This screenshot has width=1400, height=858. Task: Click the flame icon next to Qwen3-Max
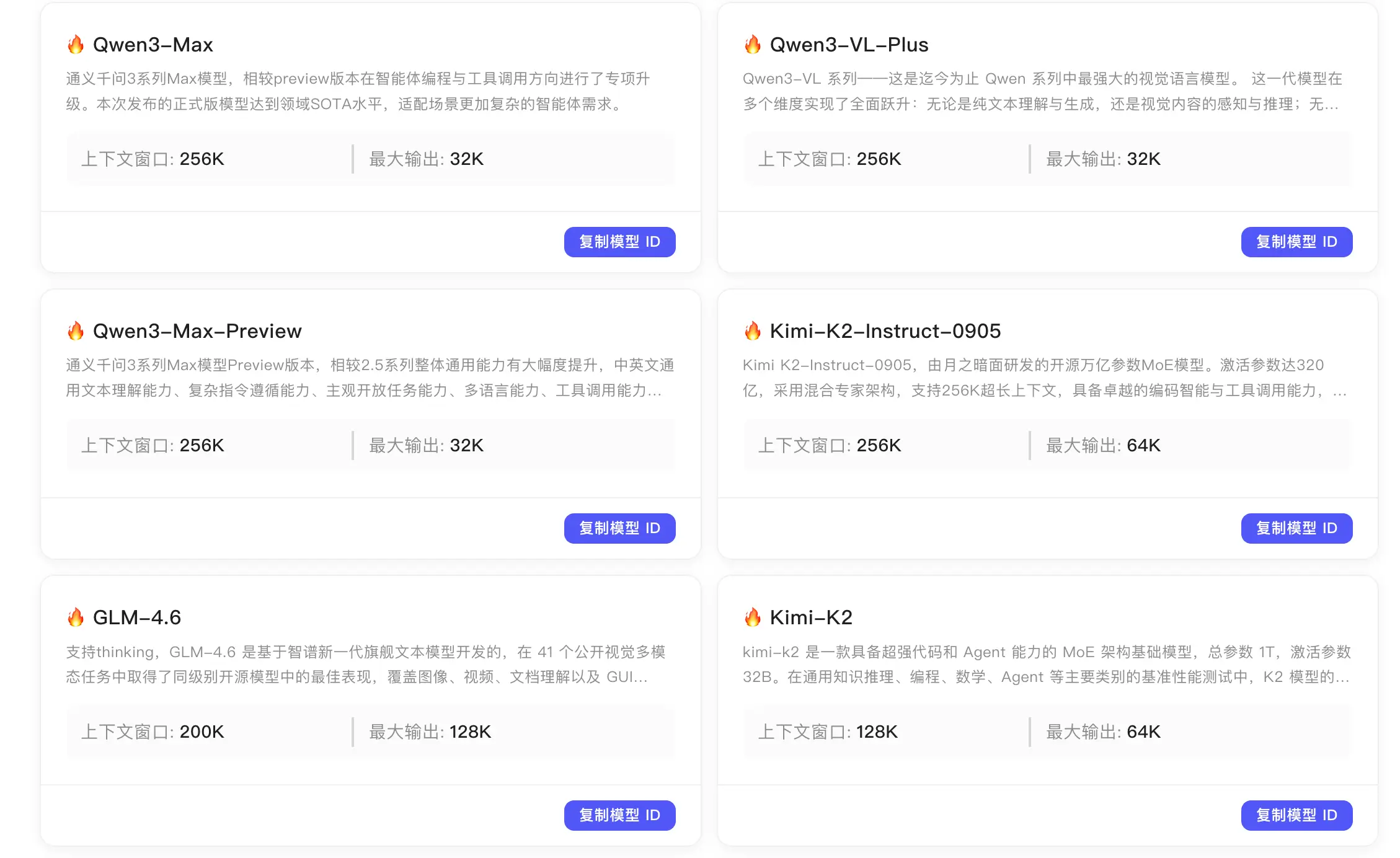tap(76, 45)
